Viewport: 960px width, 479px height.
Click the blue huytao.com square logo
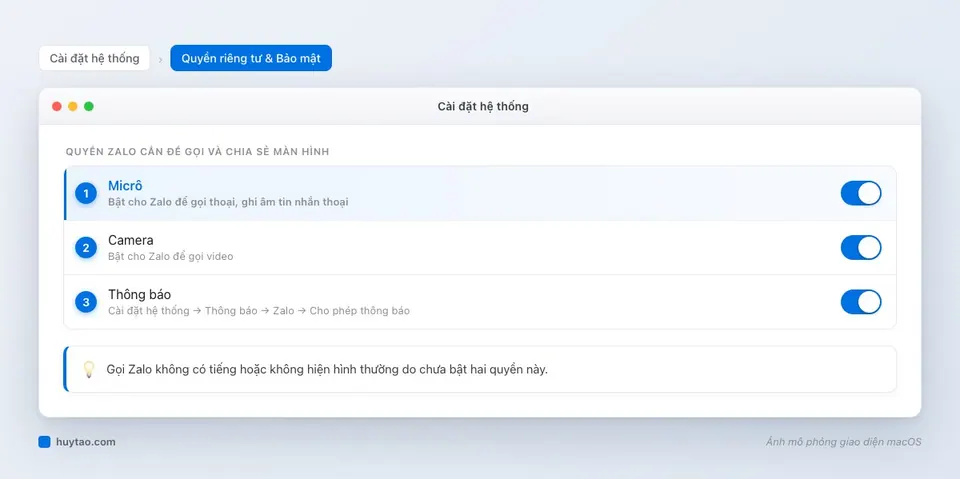pos(44,442)
